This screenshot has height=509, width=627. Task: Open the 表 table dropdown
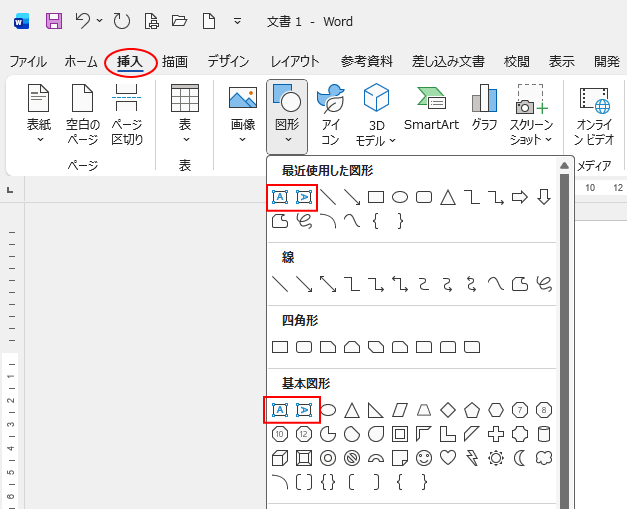(185, 114)
